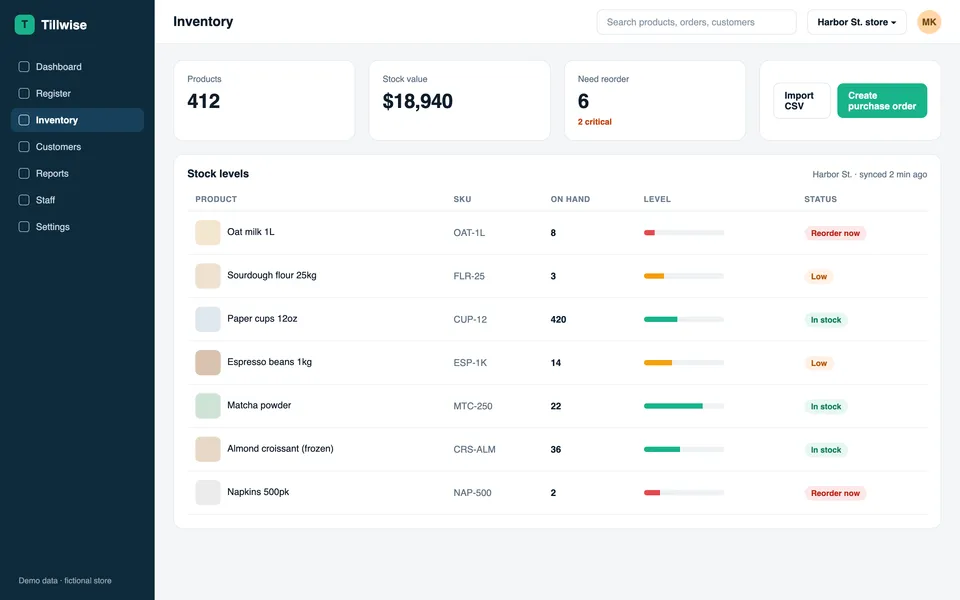Screen dimensions: 960x600
Task: Click the Reports sidebar icon
Action: pos(24,173)
